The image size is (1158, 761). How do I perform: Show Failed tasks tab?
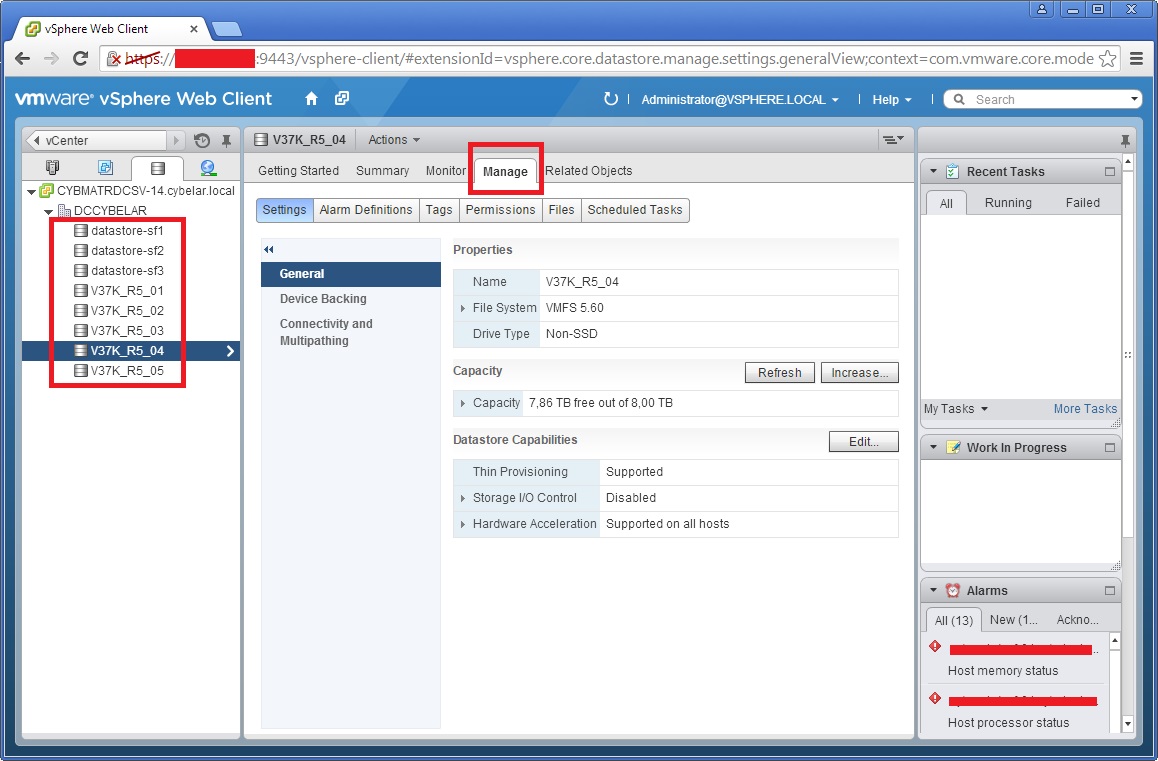click(x=1083, y=202)
